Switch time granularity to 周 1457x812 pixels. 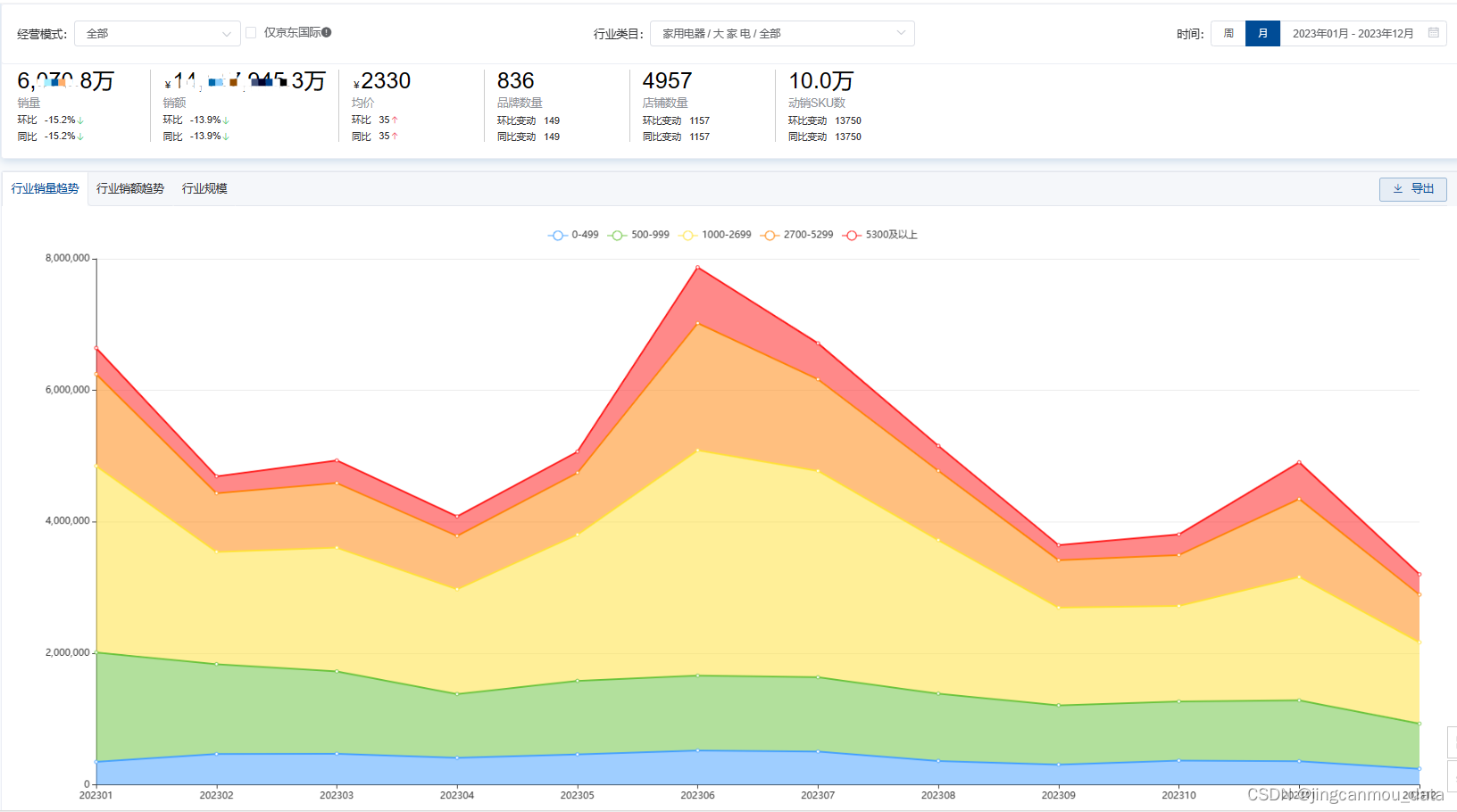tap(1228, 34)
